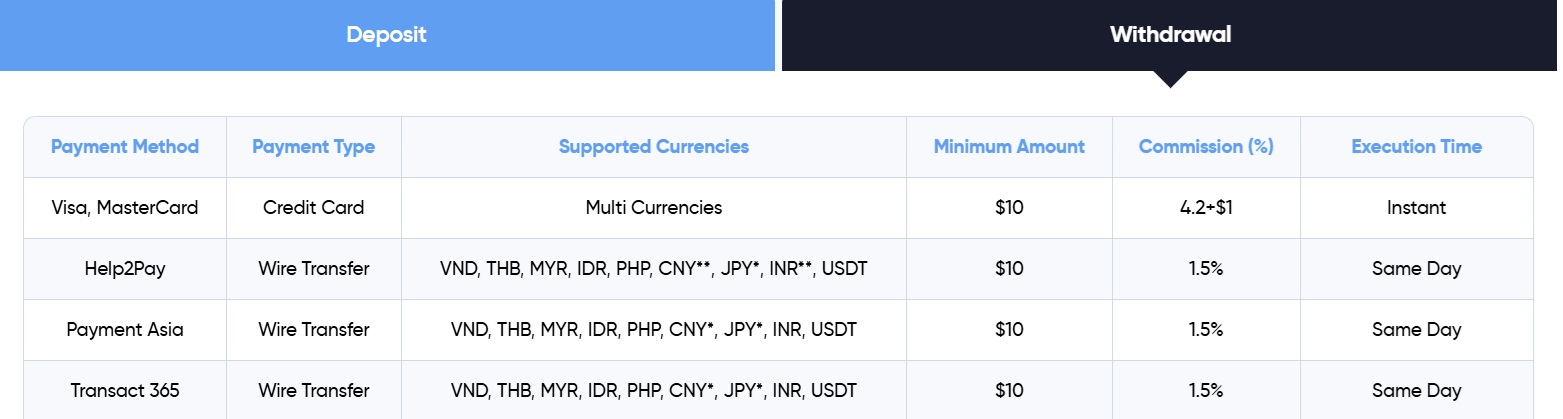1563x419 pixels.
Task: Click the Commission (%) column header
Action: coord(1205,147)
